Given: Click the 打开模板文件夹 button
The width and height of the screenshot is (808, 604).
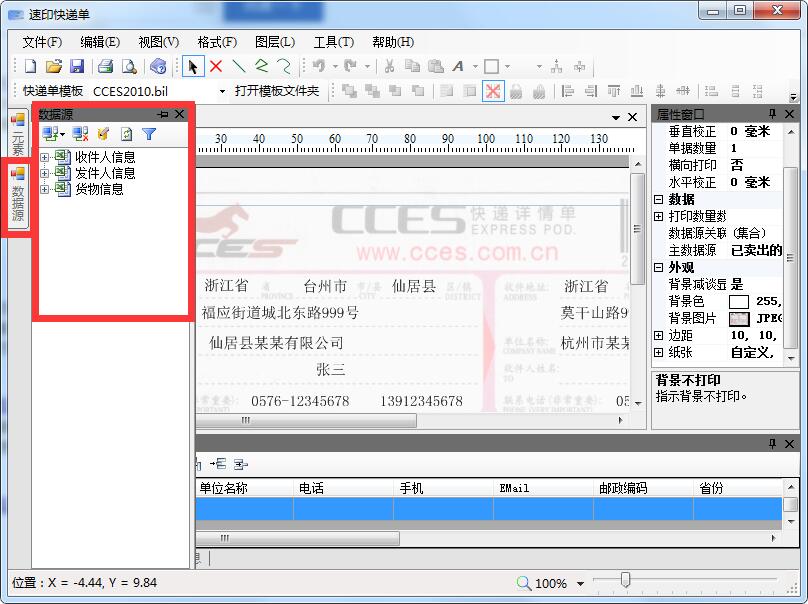Looking at the screenshot, I should click(x=277, y=91).
